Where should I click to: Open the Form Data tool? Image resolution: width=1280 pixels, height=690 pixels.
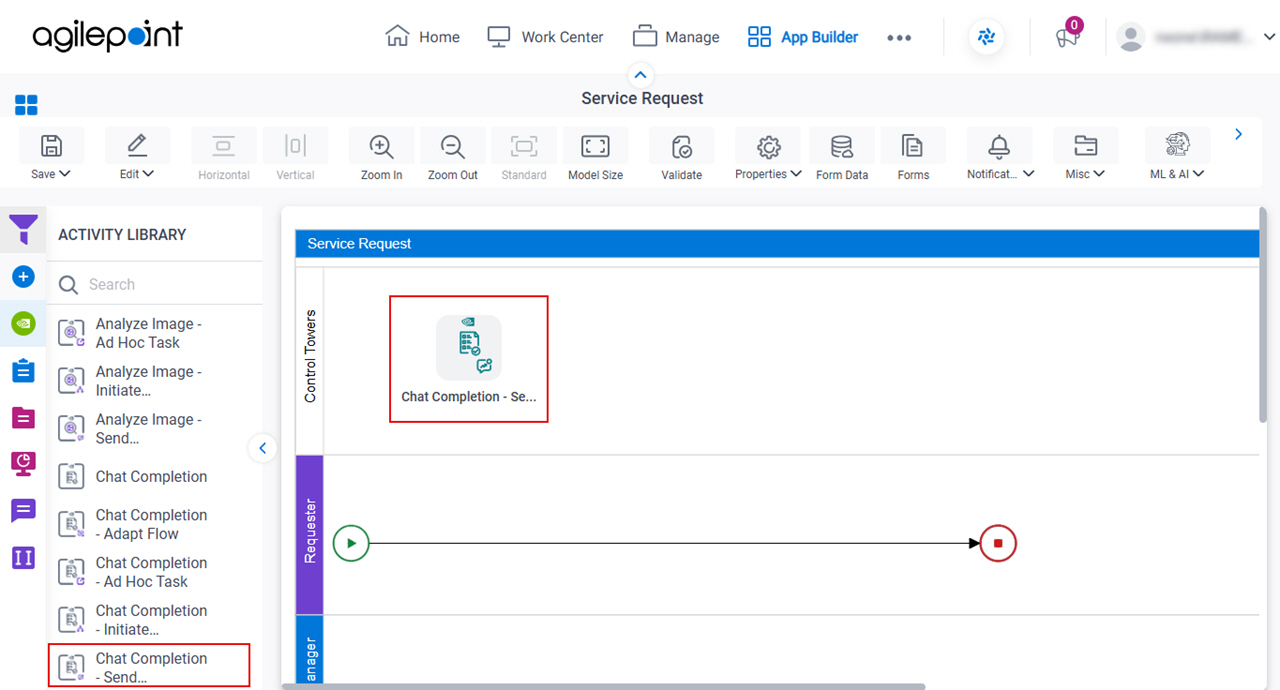(842, 146)
